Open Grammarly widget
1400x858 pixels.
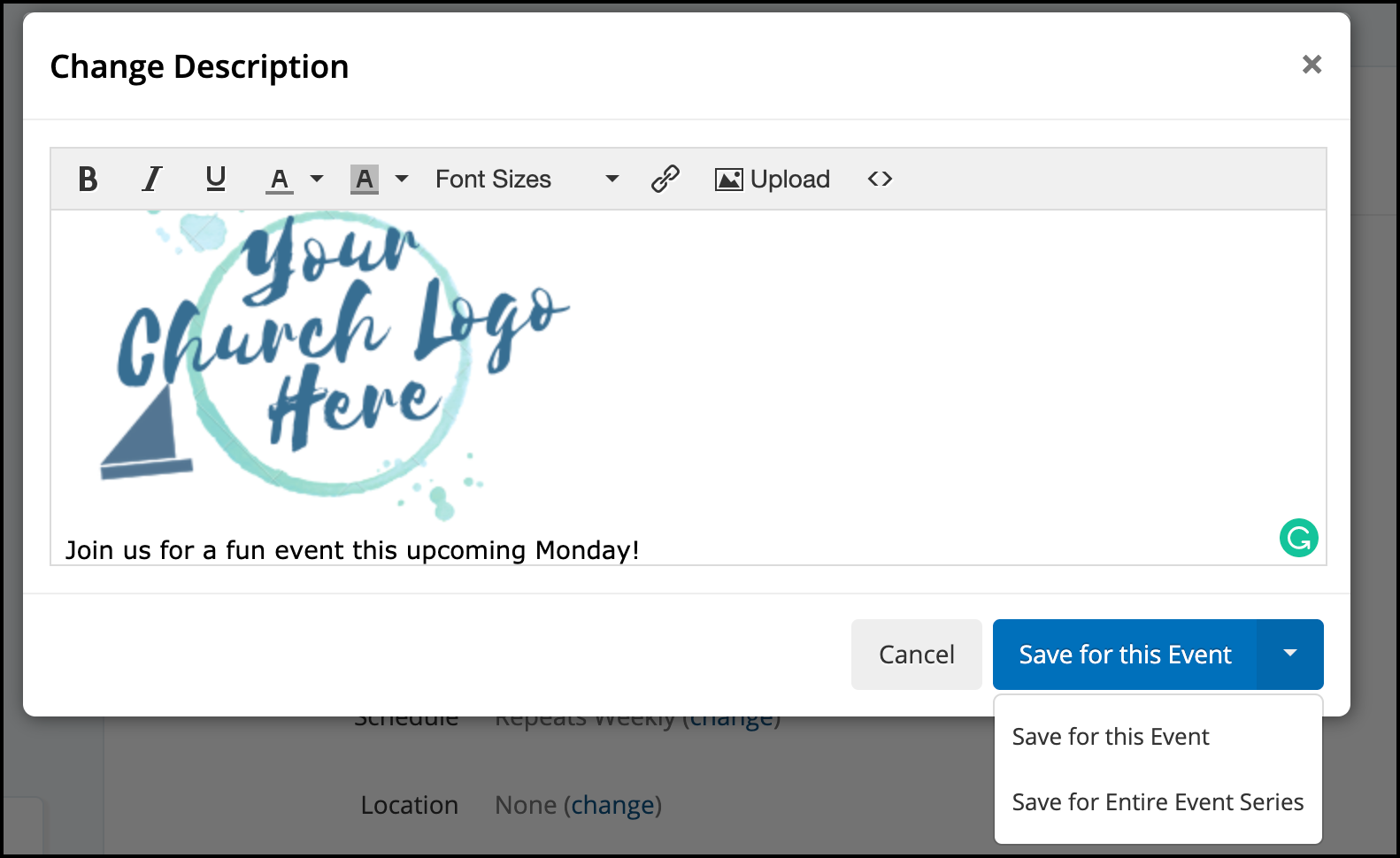pos(1298,538)
